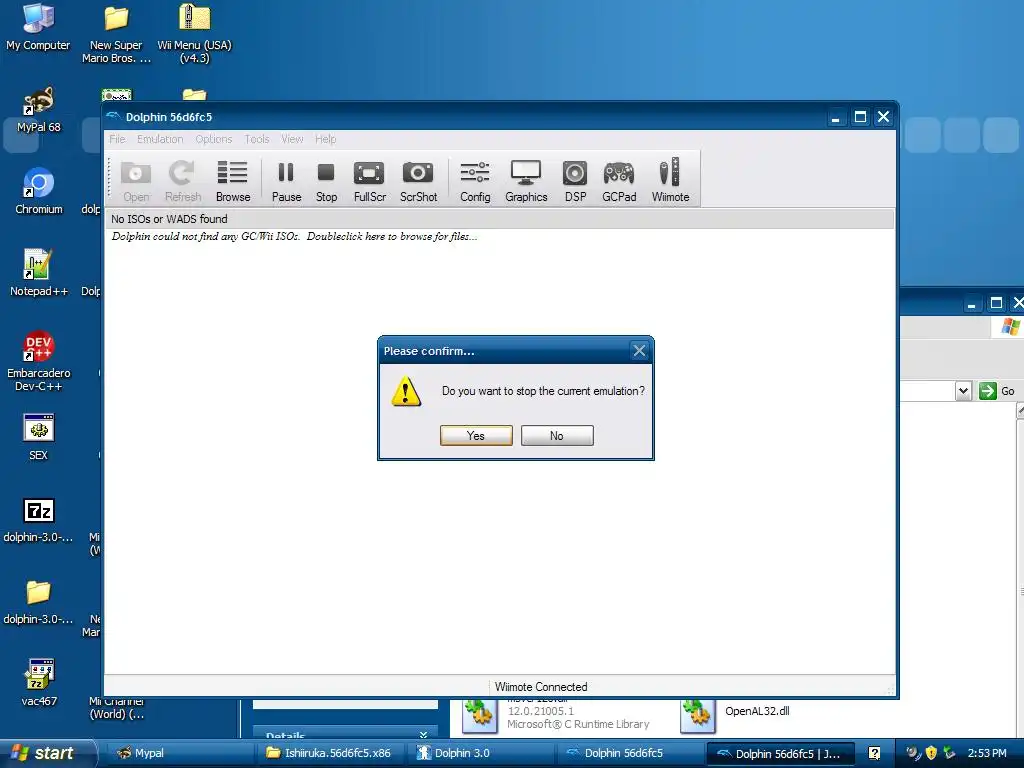Click the Refresh toolbar icon

coord(182,181)
